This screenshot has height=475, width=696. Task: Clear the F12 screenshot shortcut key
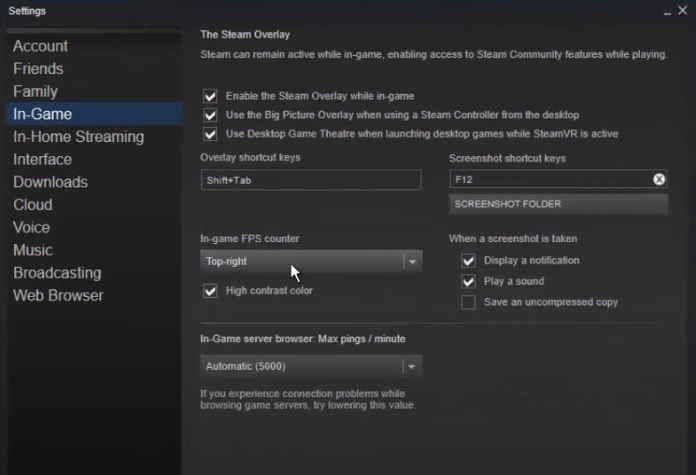coord(659,179)
